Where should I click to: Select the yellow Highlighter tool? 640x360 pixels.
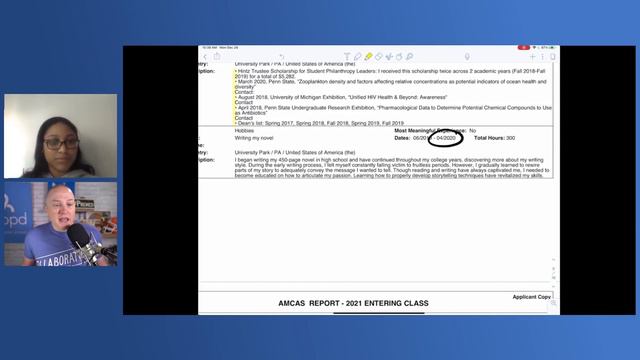(368, 57)
